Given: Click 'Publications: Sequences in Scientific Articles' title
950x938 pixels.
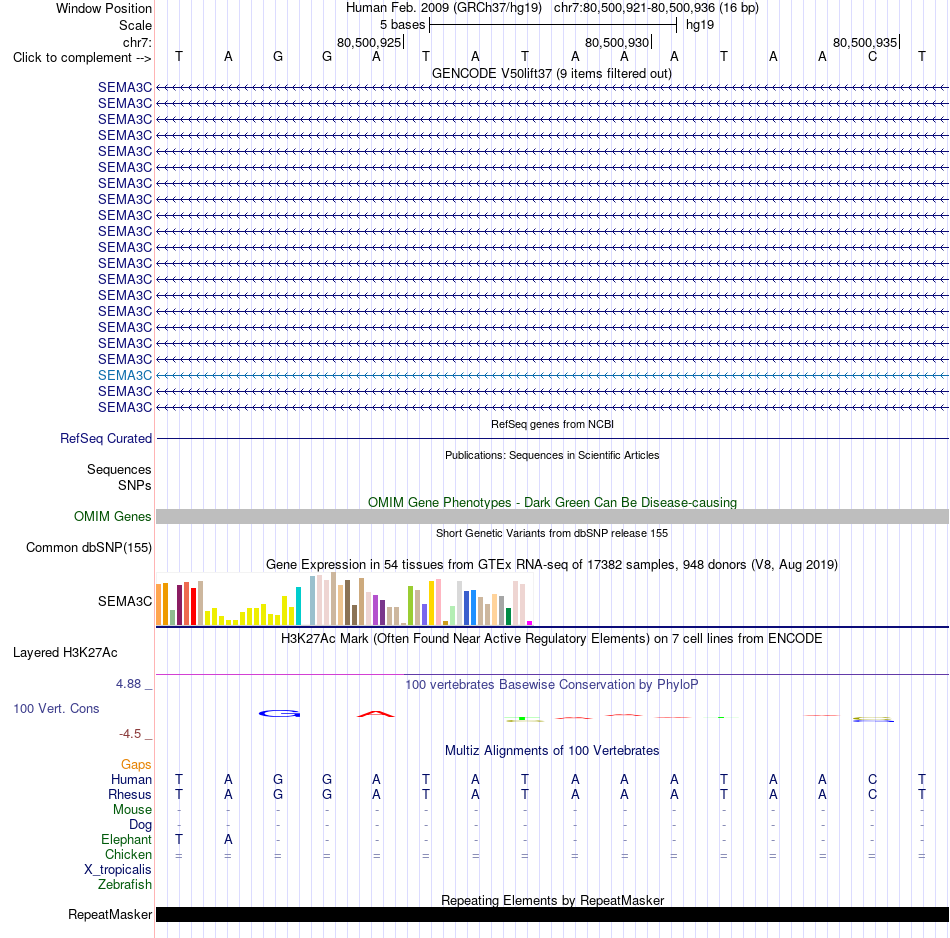Looking at the screenshot, I should tap(552, 455).
